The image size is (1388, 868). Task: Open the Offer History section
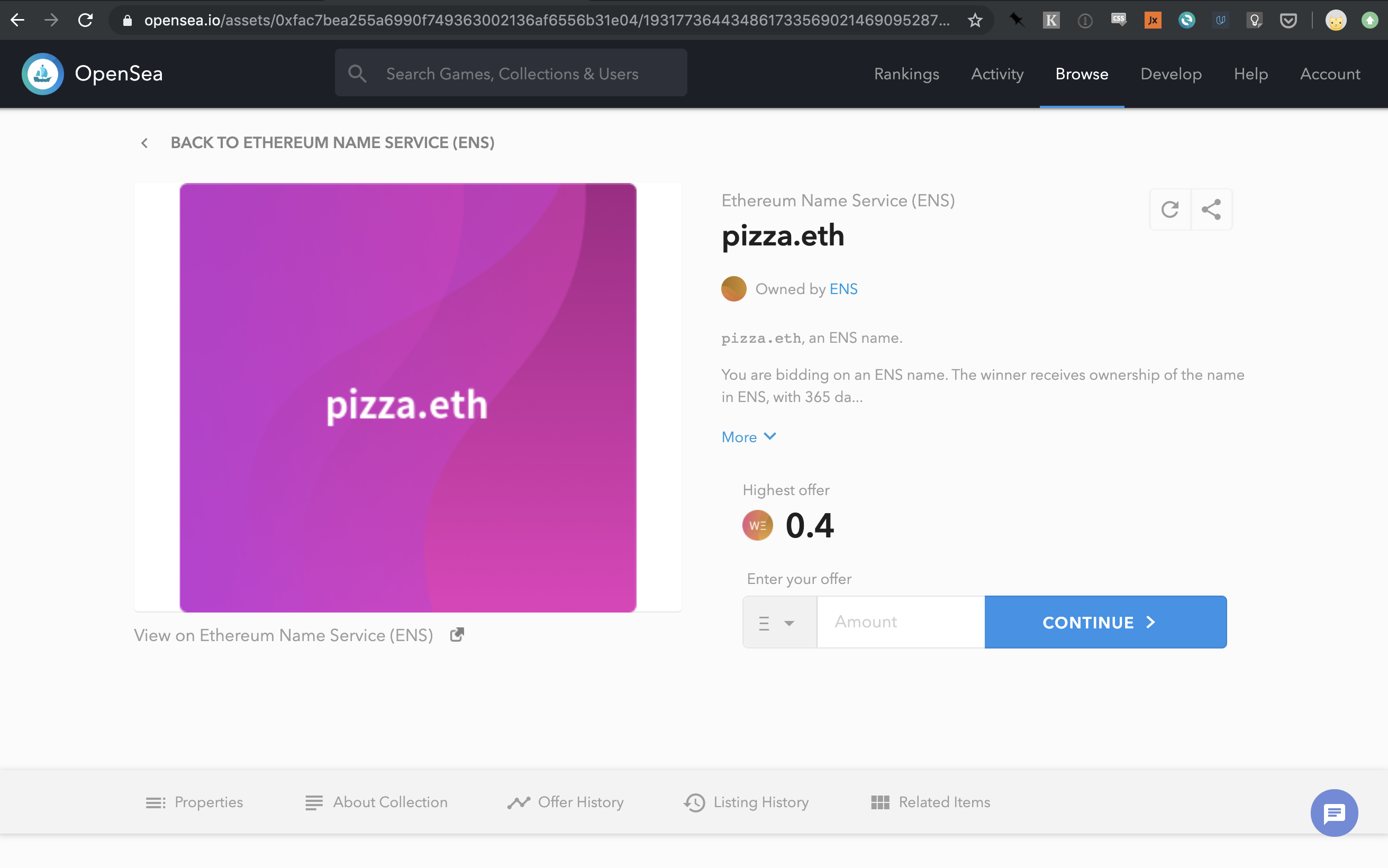pos(566,802)
